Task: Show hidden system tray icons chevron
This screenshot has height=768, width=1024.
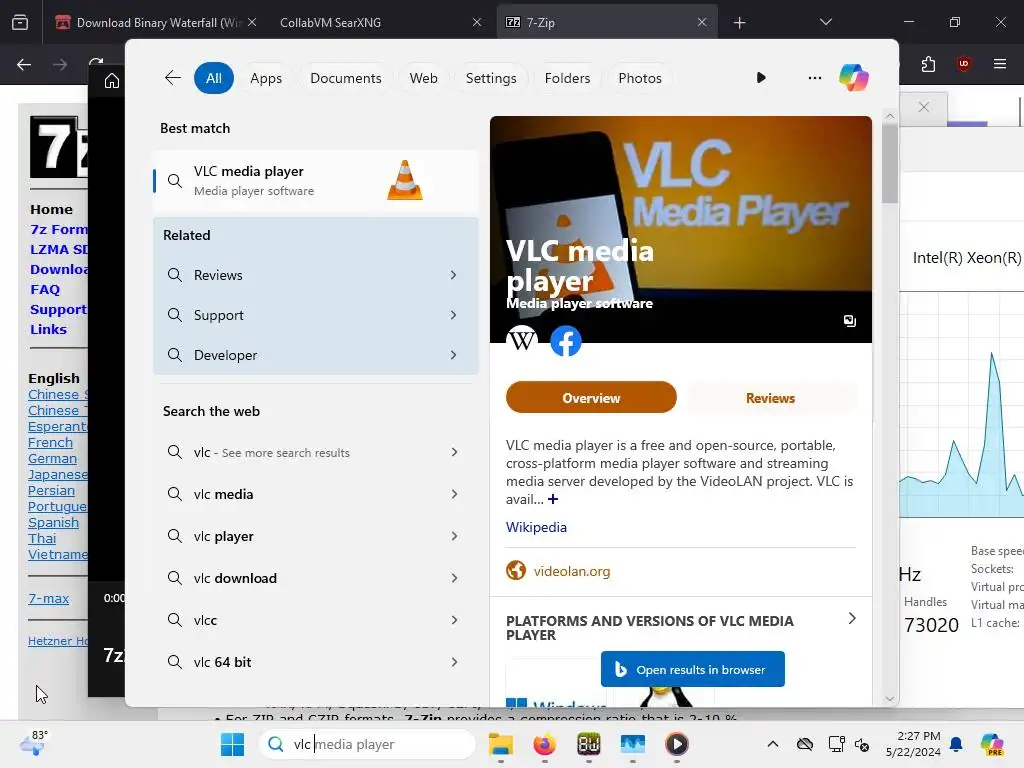Action: [773, 744]
